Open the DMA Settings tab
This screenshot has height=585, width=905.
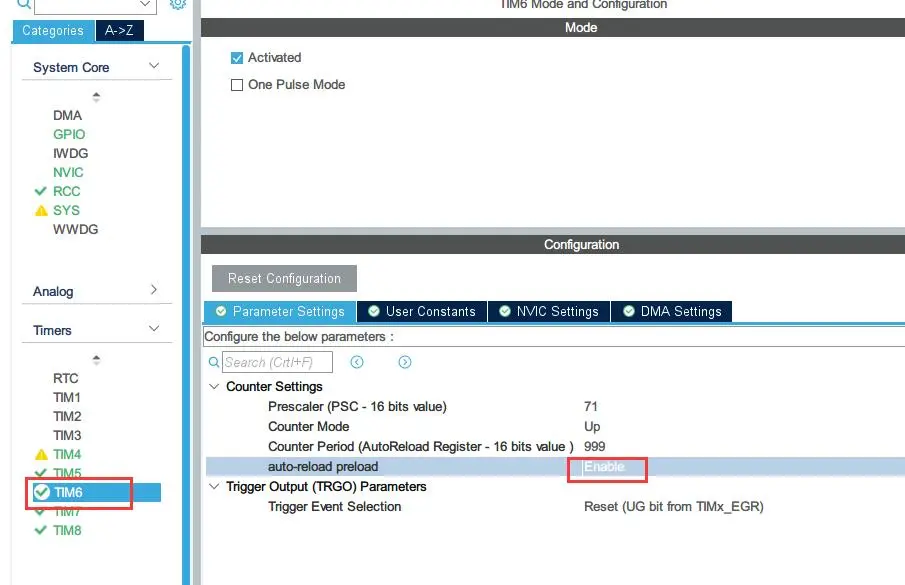click(671, 312)
